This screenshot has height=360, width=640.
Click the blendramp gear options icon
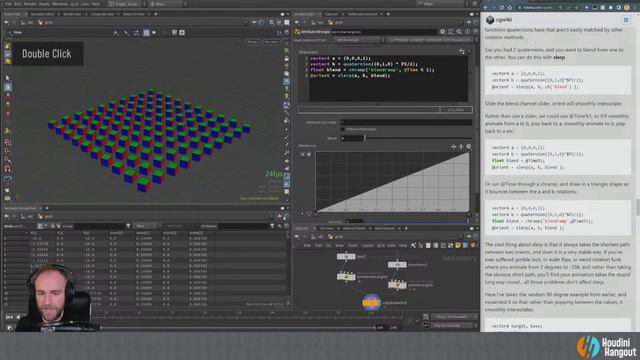[469, 146]
